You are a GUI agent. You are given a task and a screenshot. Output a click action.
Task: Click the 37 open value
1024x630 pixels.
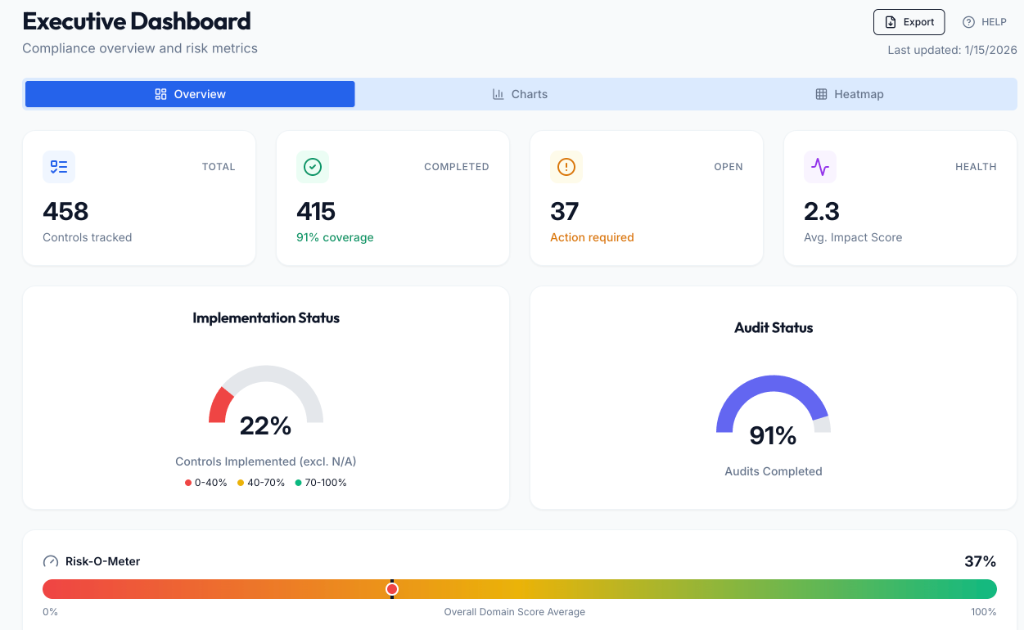coord(564,212)
